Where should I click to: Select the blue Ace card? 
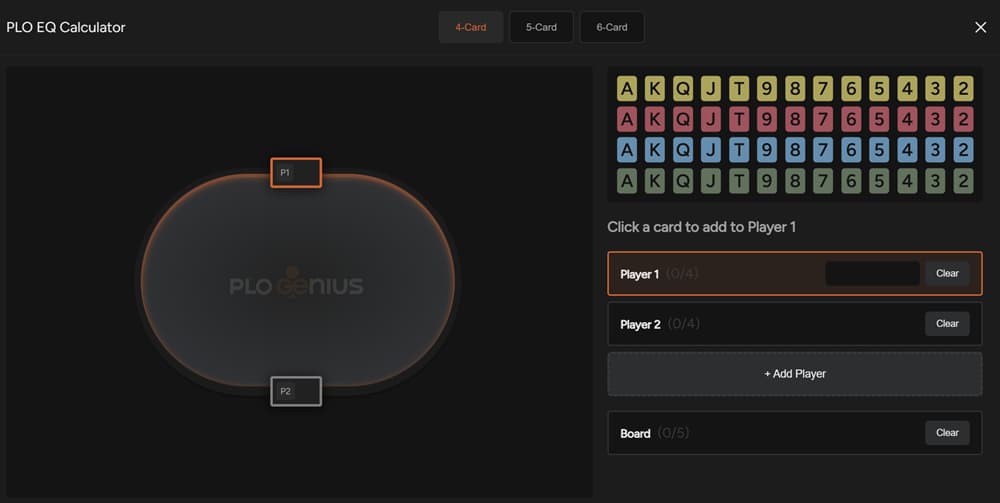point(627,150)
